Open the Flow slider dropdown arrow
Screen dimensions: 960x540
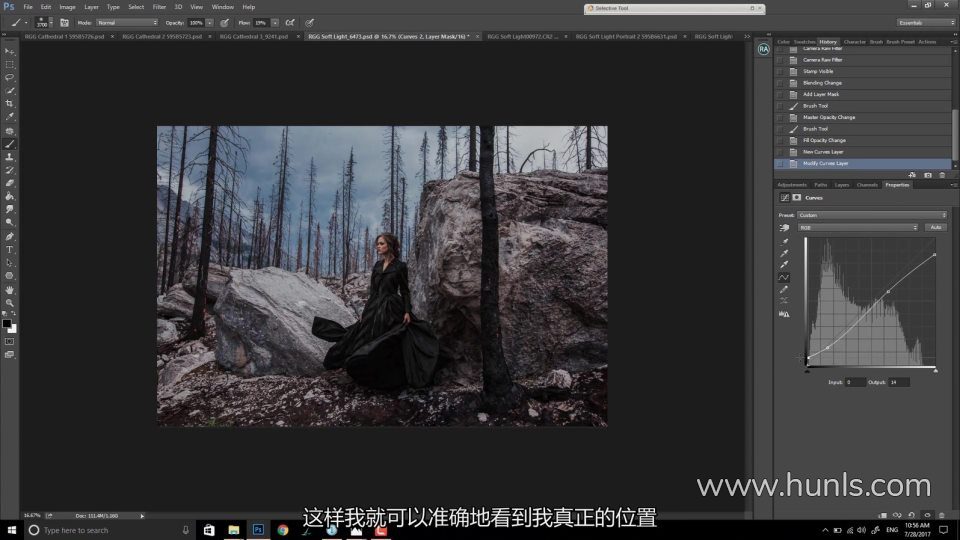(x=275, y=23)
